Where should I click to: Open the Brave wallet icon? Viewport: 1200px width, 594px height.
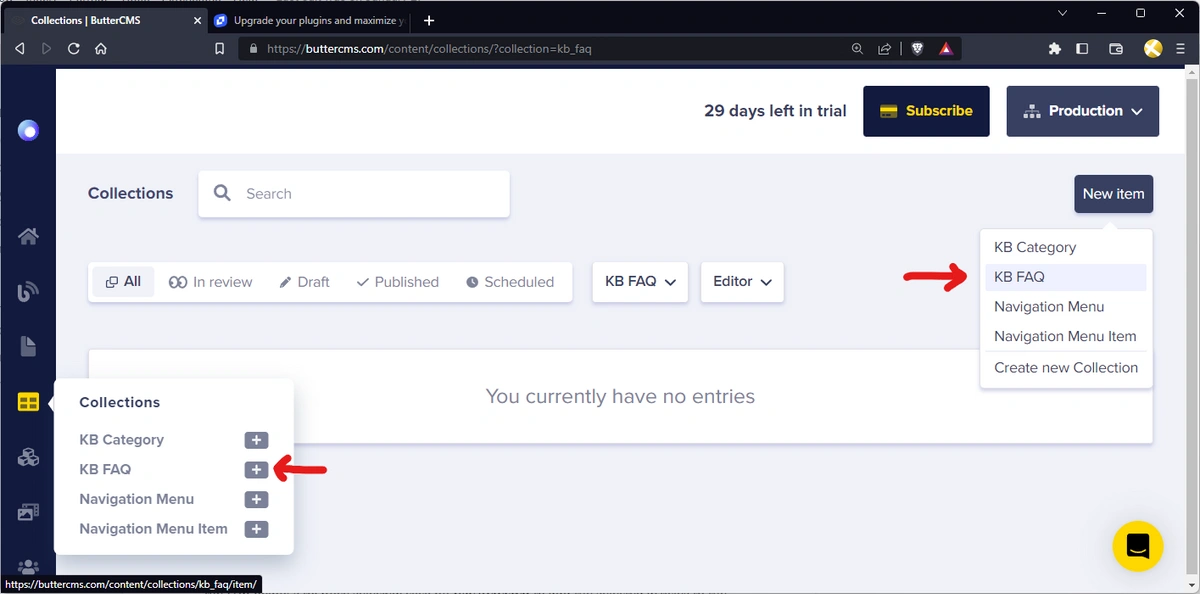pos(1117,48)
